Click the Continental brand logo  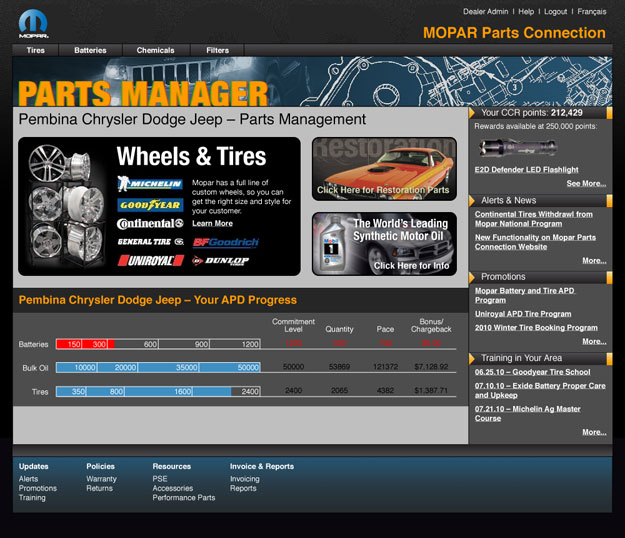[150, 224]
